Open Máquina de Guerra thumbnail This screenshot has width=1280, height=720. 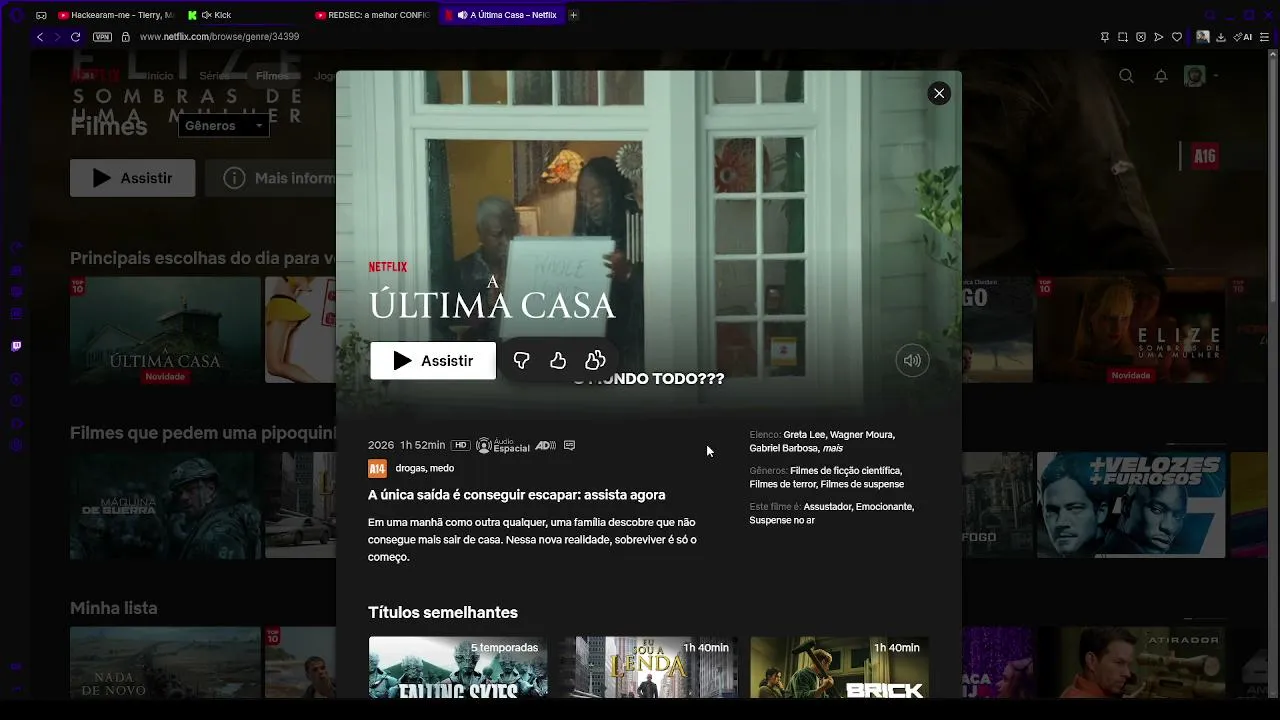coord(165,505)
